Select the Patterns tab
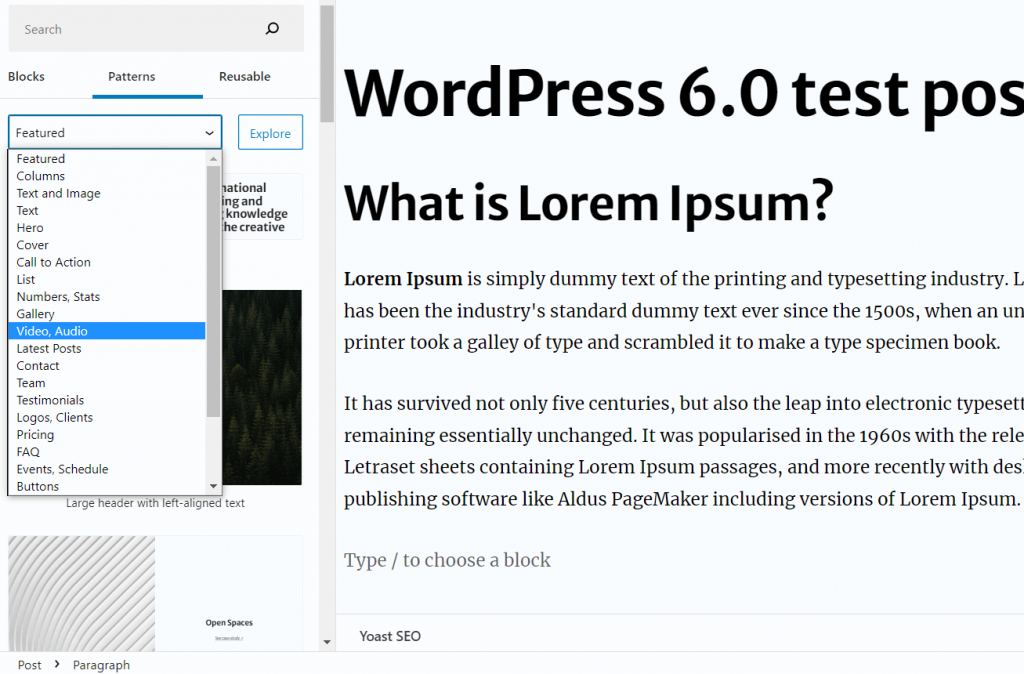Screen dimensions: 1024x674 (x=132, y=77)
